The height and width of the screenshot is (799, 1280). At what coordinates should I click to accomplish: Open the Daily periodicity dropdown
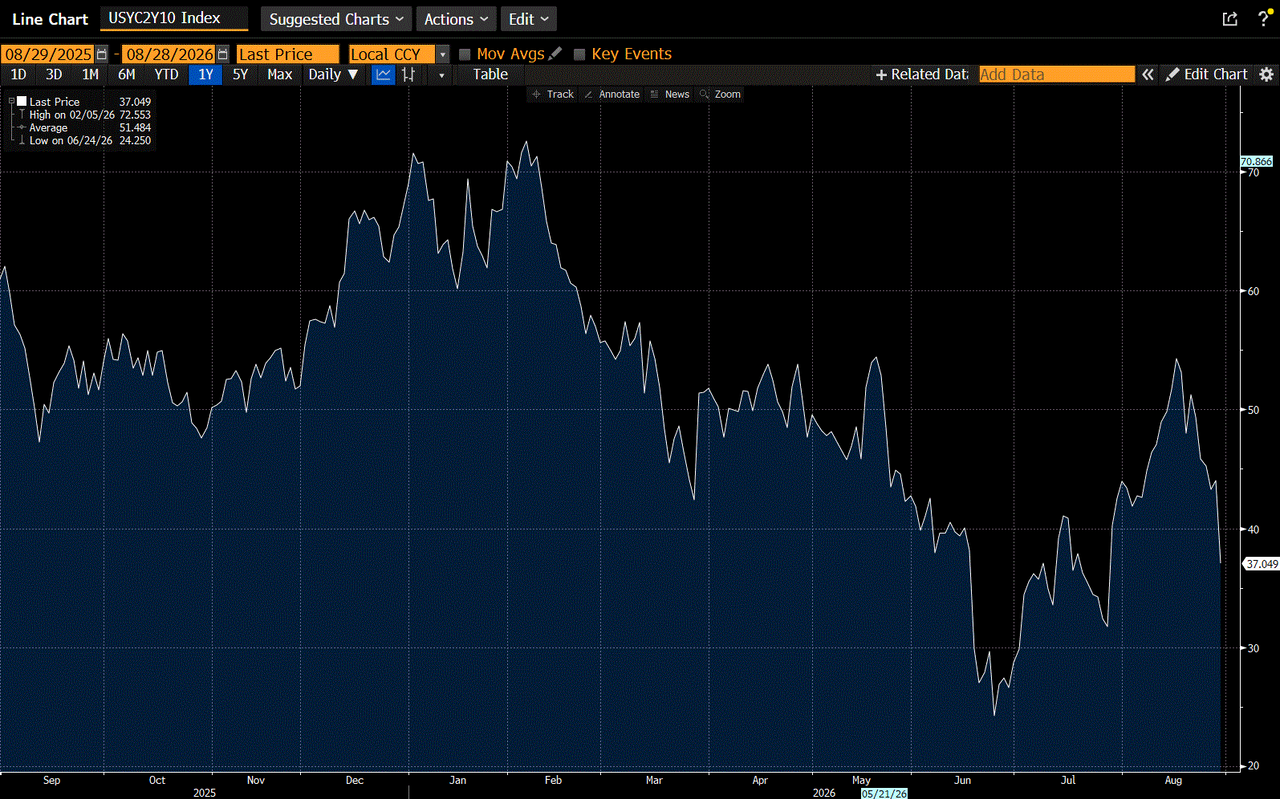(333, 74)
